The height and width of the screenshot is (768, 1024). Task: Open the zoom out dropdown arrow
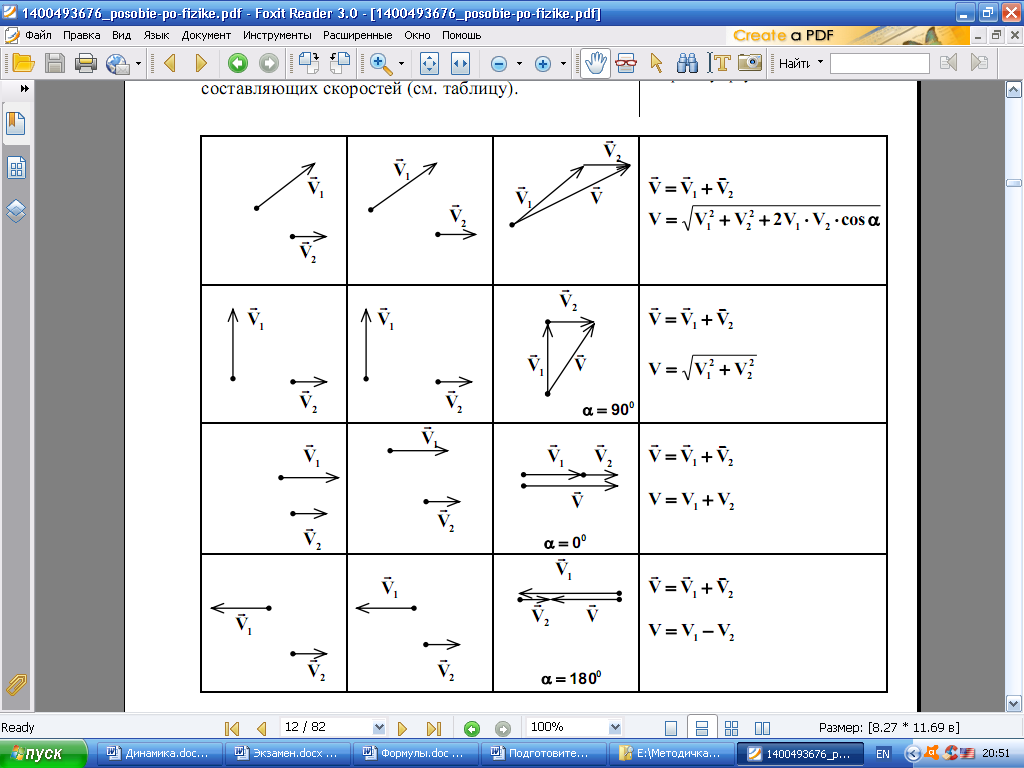coord(519,63)
